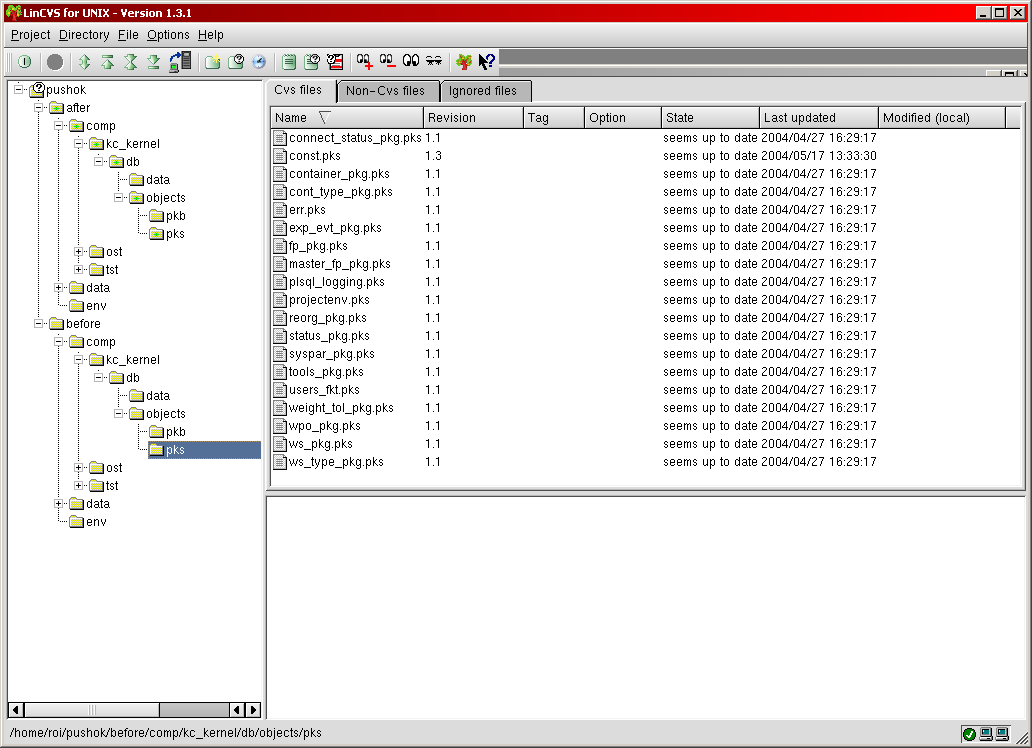
Task: Collapse the 'after' folder in tree
Action: (x=39, y=107)
